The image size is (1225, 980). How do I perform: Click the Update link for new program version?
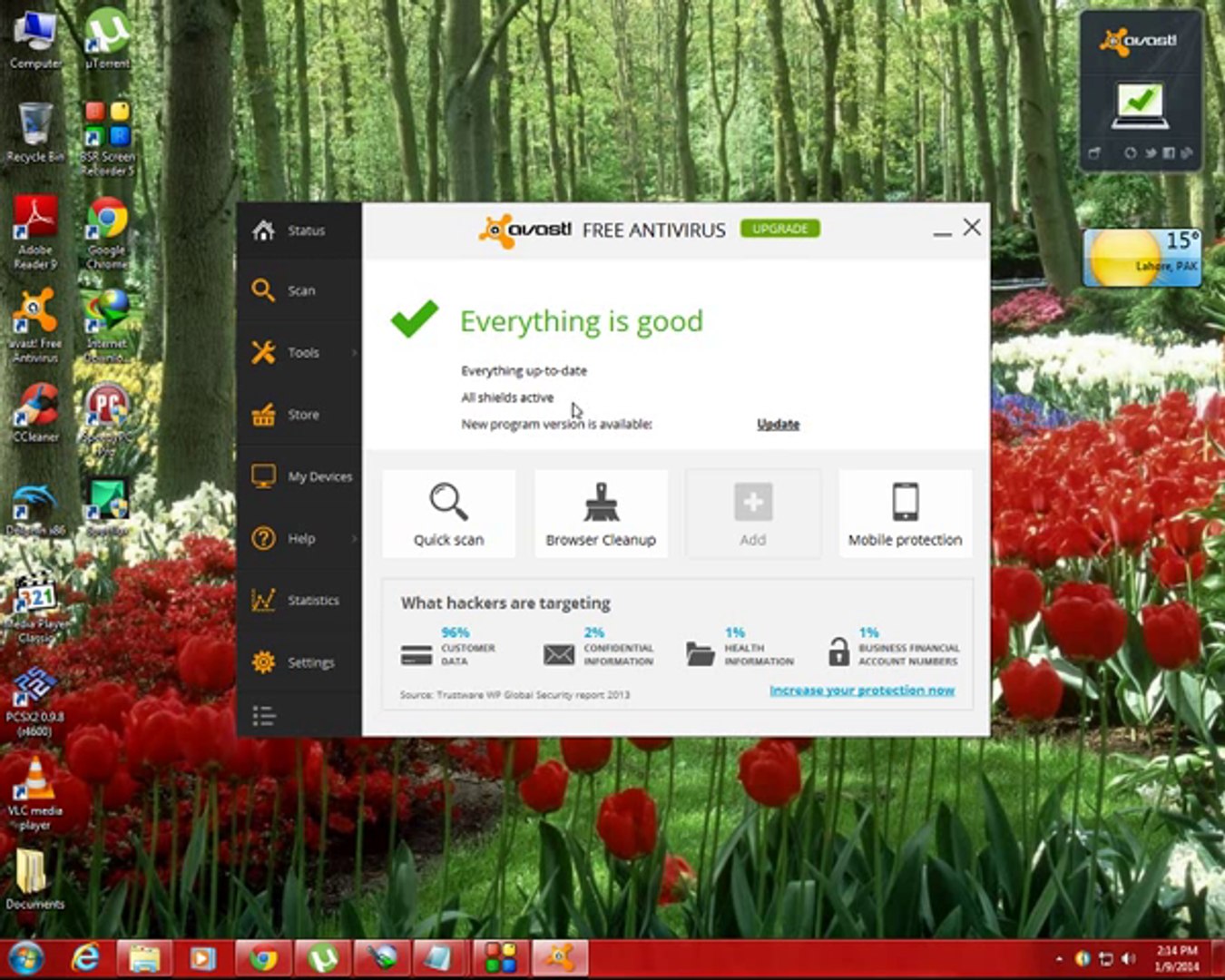point(779,424)
